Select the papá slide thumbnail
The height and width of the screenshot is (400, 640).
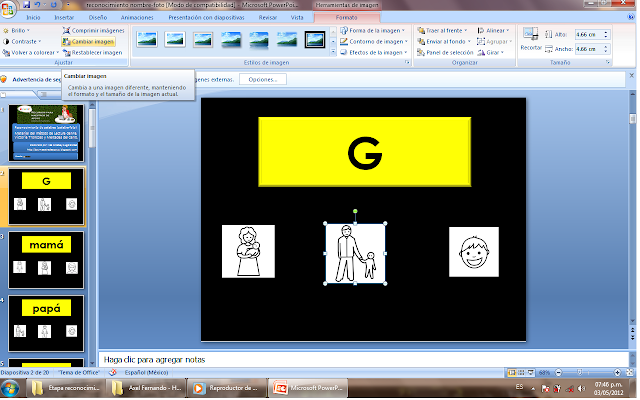[46, 324]
